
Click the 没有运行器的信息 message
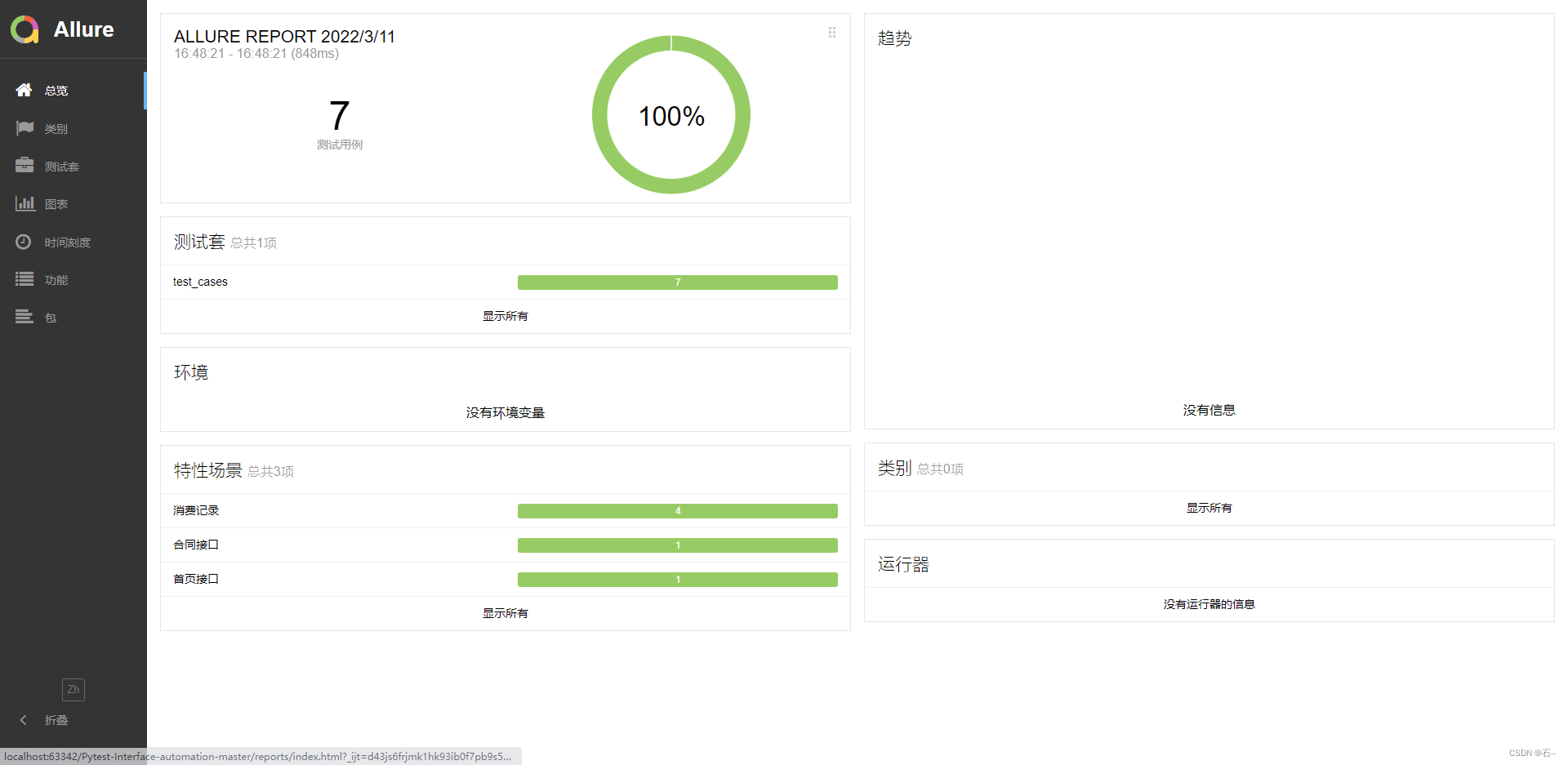[1209, 604]
